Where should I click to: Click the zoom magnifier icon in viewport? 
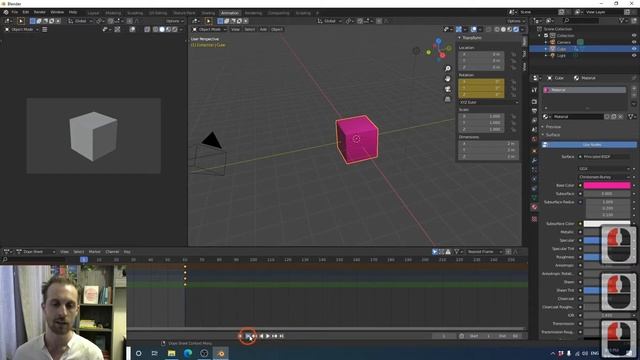pyautogui.click(x=448, y=69)
